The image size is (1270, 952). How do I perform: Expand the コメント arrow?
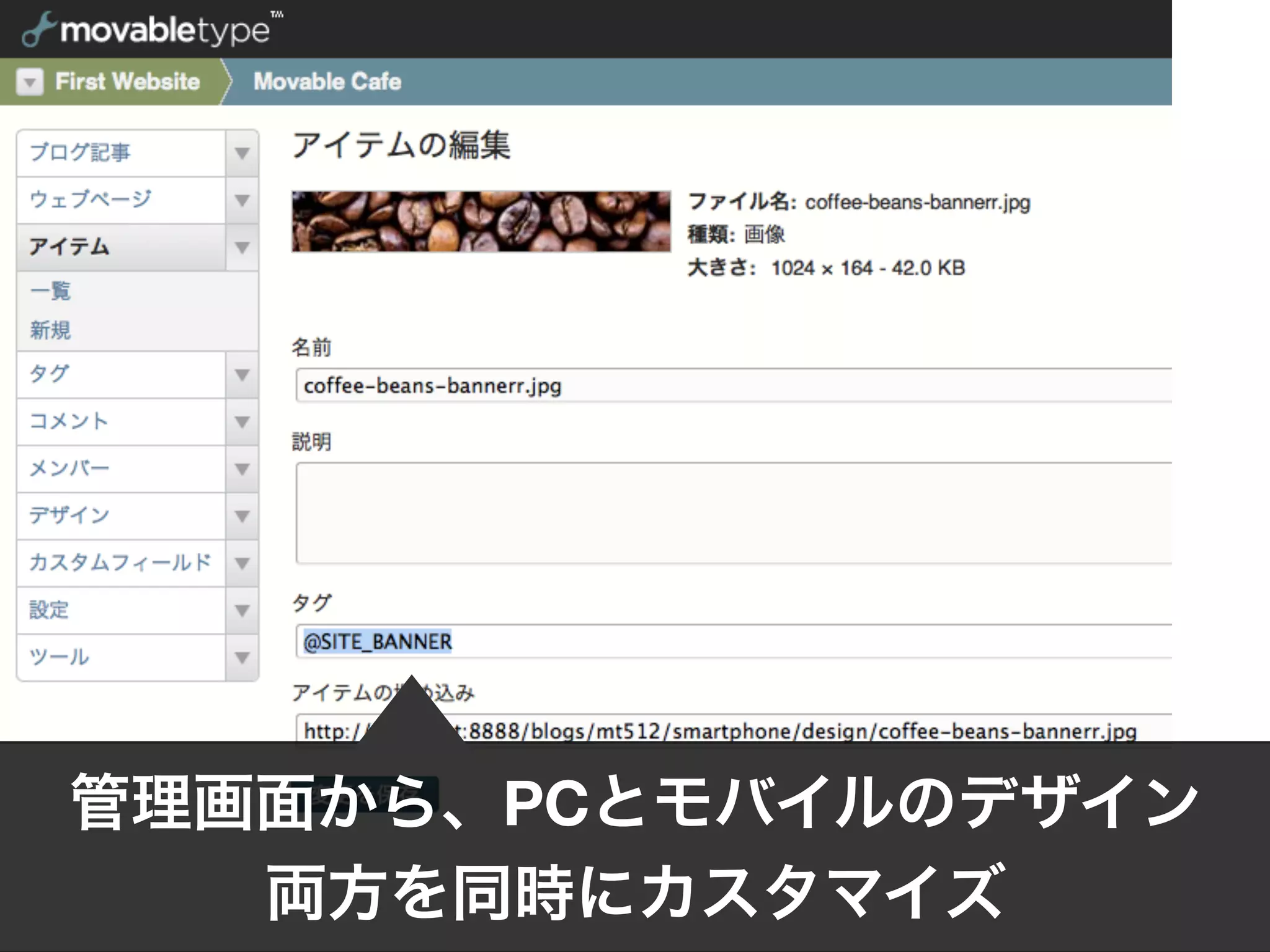pos(242,421)
